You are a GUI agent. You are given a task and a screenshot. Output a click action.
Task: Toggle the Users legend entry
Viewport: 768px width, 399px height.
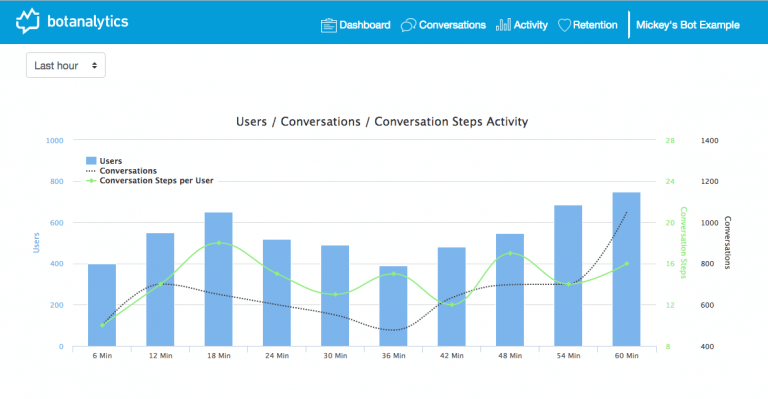click(104, 161)
